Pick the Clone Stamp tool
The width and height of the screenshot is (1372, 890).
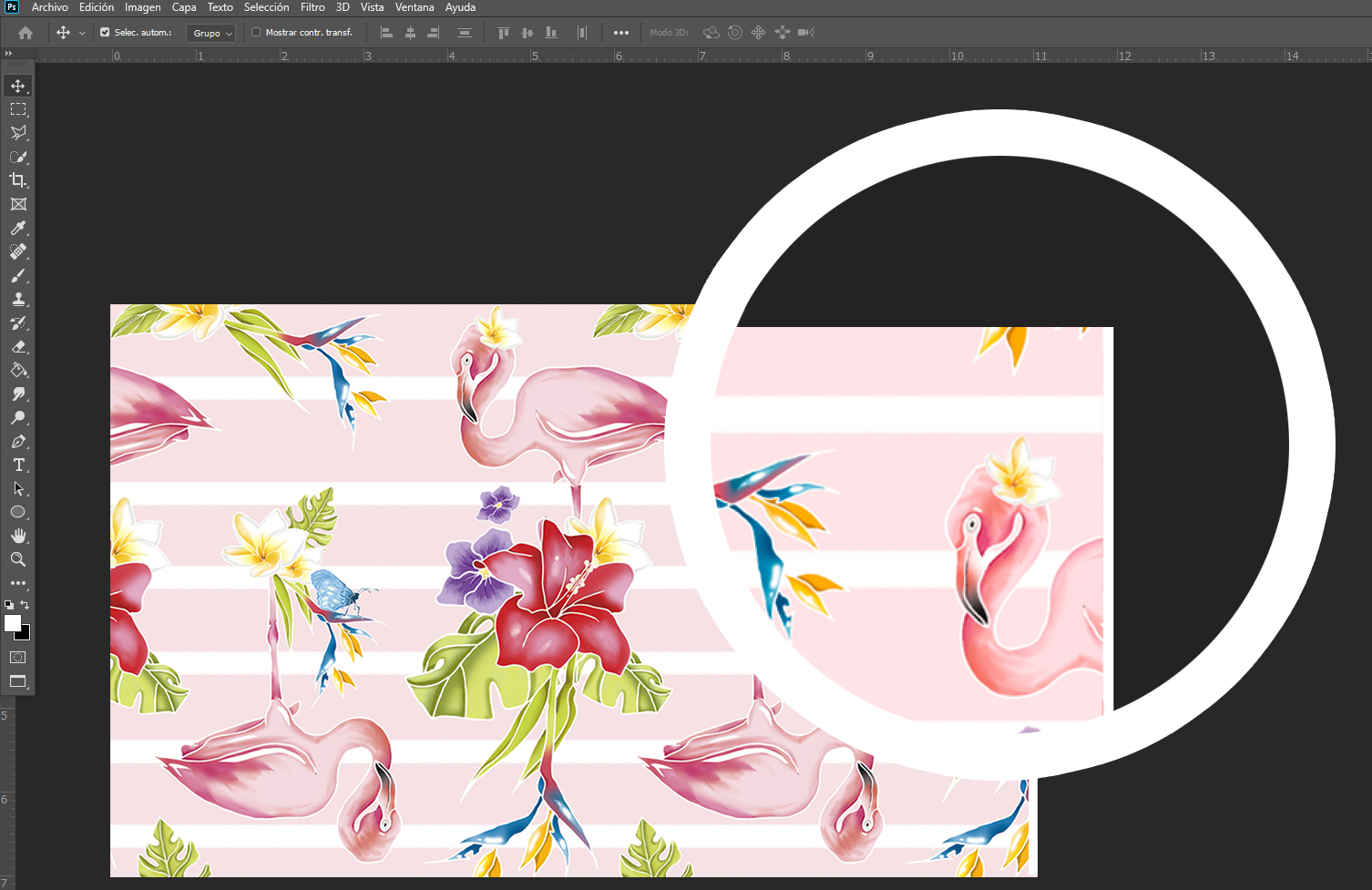pos(17,299)
